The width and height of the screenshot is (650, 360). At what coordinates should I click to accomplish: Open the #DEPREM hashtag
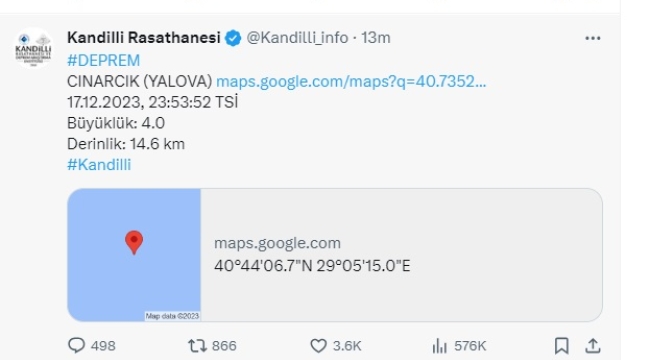[104, 61]
